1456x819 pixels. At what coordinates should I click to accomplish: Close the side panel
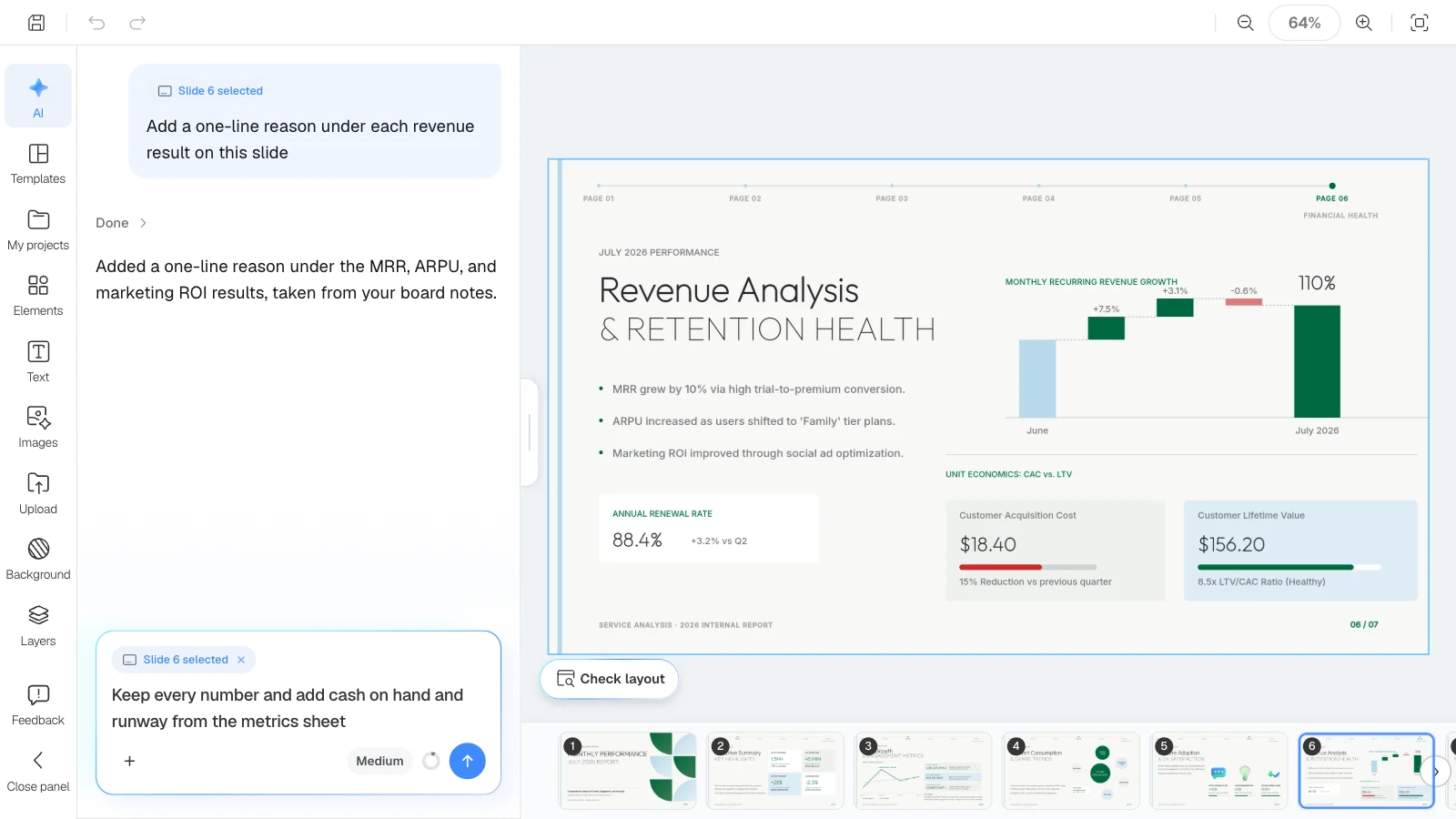pyautogui.click(x=38, y=771)
